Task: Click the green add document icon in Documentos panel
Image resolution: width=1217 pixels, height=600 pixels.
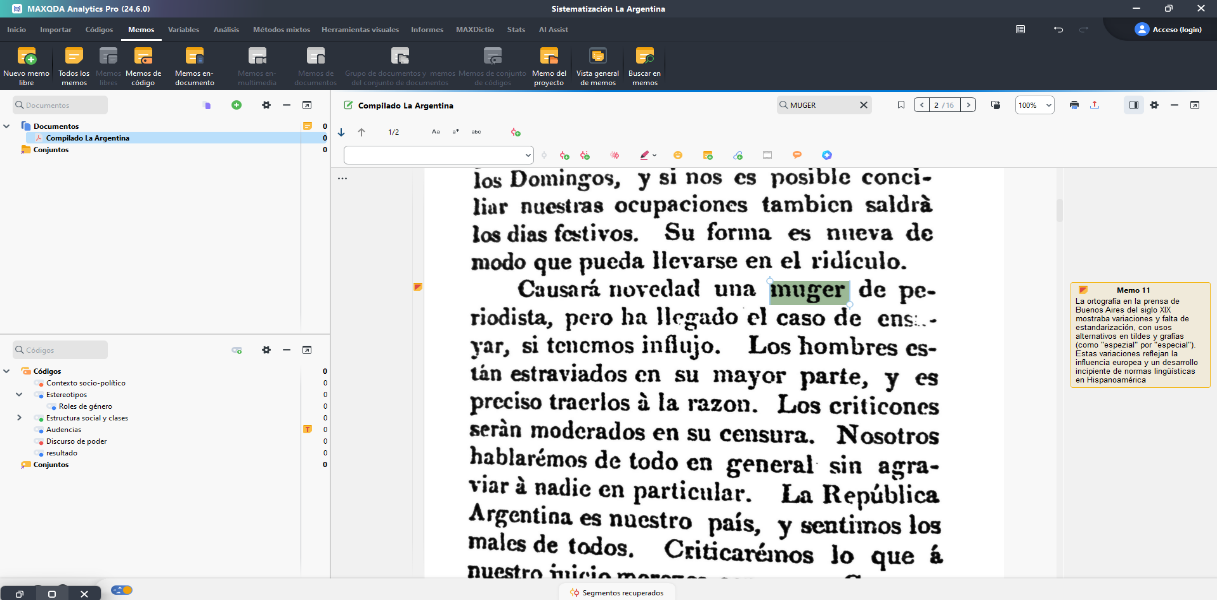Action: [236, 105]
